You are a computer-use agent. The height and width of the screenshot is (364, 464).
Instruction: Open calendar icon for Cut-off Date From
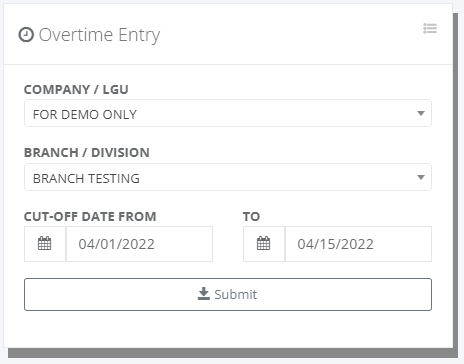point(45,244)
